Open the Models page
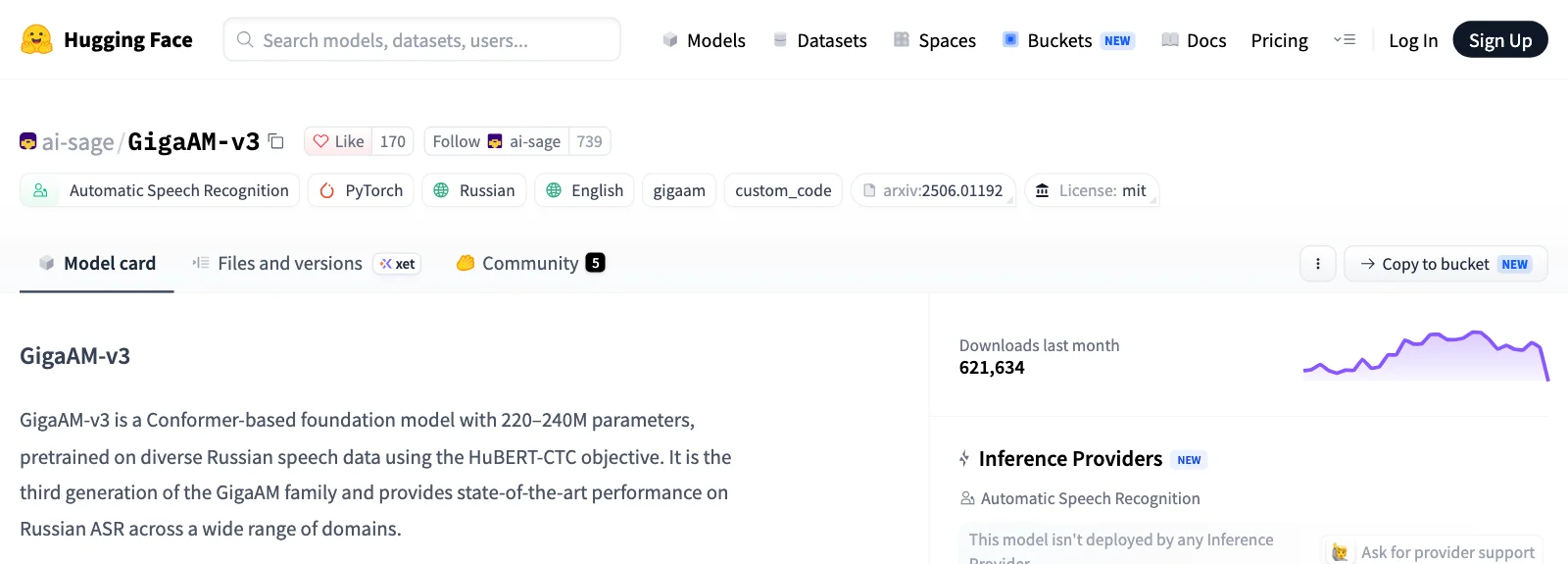The width and height of the screenshot is (1568, 564). (x=704, y=40)
